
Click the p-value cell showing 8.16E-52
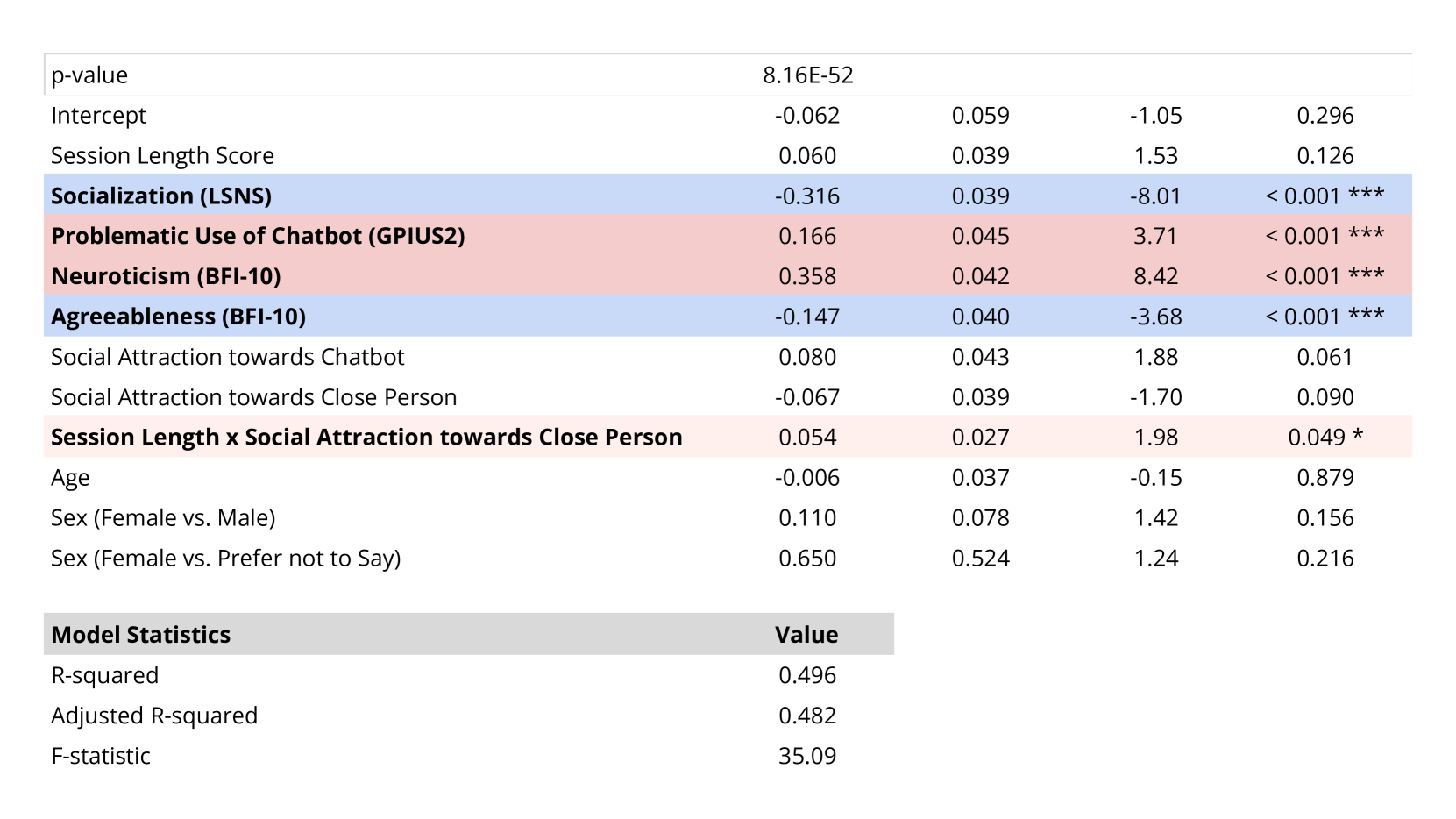click(807, 75)
